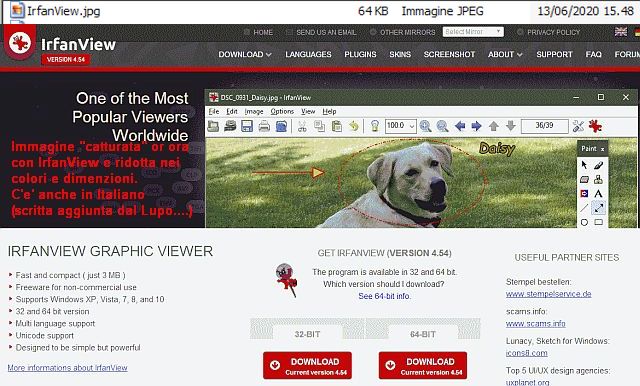Click the SUPPORT navigation item
This screenshot has width=640, height=386.
554,54
